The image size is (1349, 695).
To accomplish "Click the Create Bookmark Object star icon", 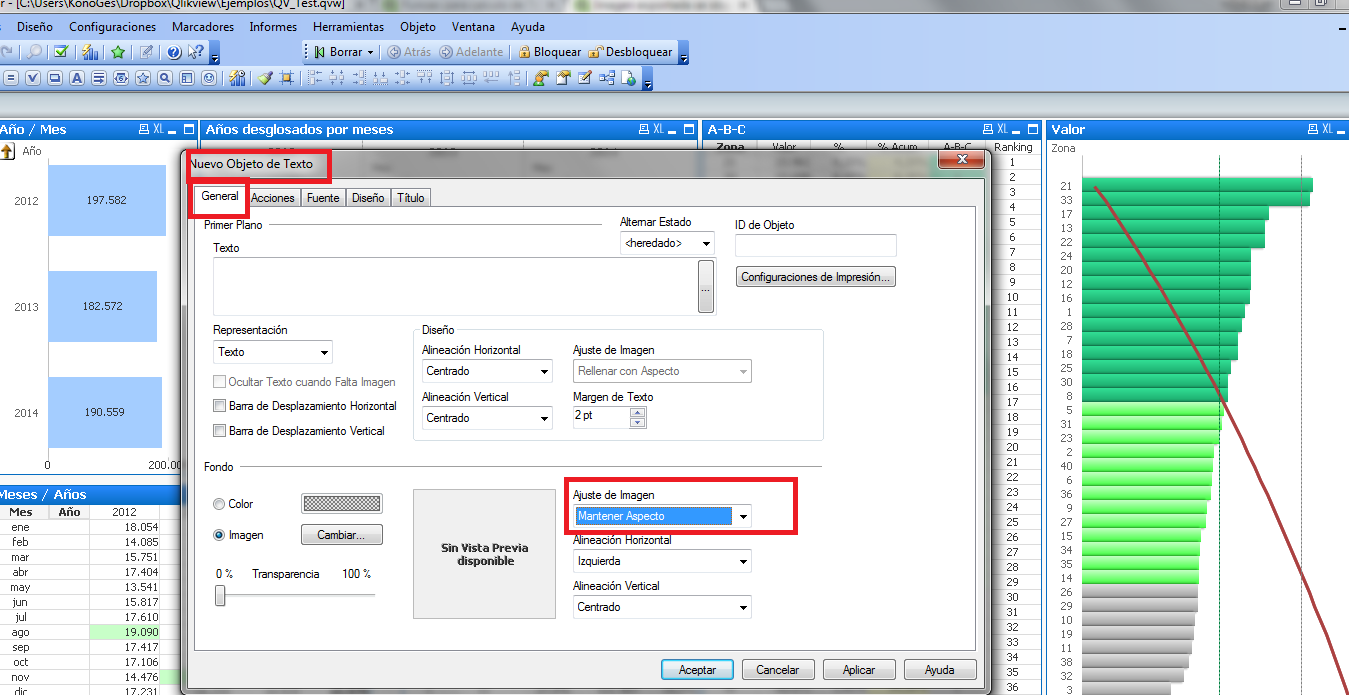I will coord(143,77).
